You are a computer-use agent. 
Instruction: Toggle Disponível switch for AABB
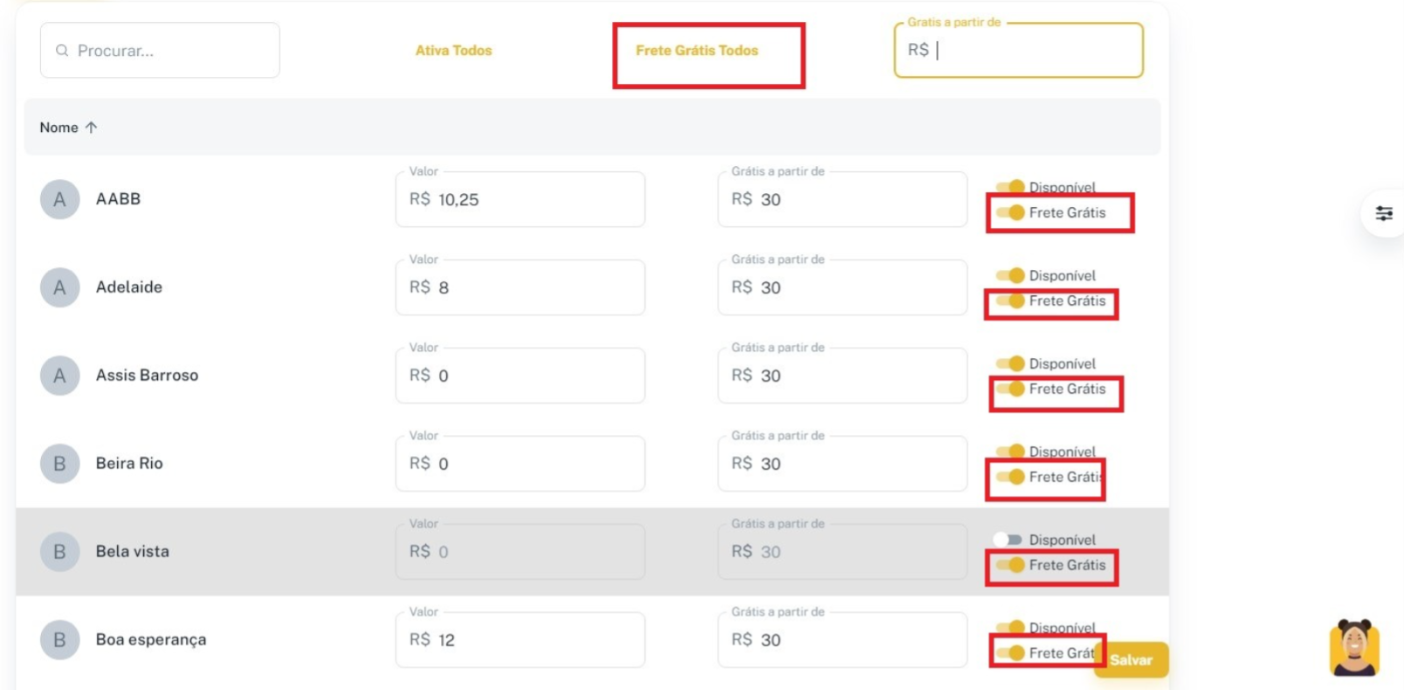pyautogui.click(x=1011, y=187)
